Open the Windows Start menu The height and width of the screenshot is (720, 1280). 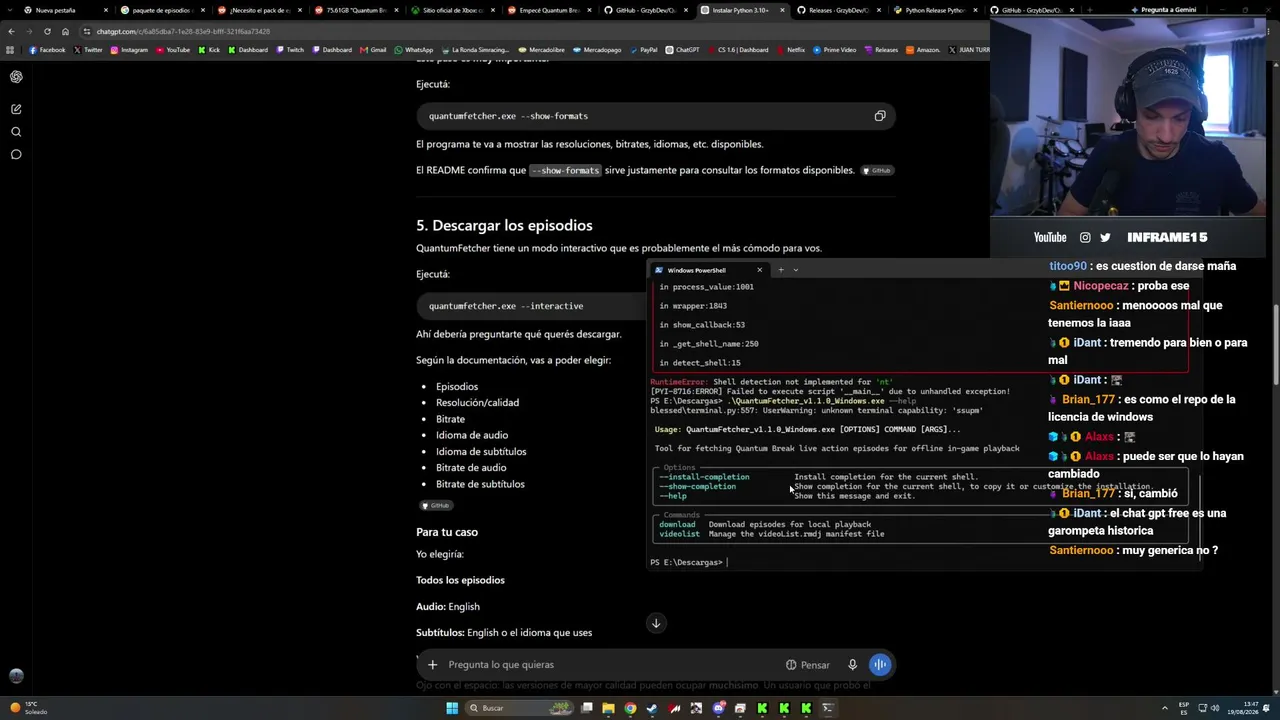tap(452, 708)
